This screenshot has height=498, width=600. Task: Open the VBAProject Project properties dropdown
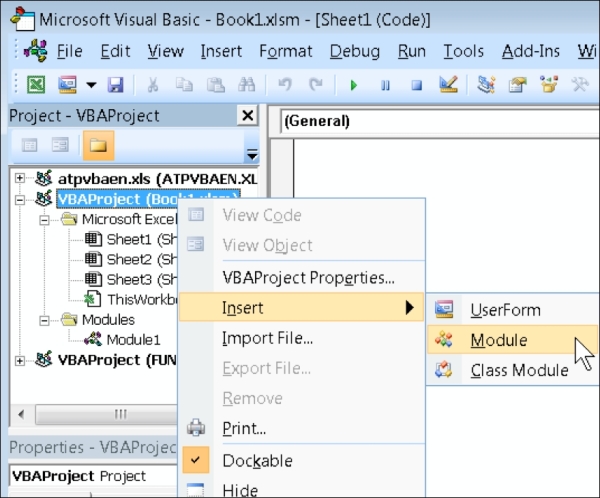[94, 476]
